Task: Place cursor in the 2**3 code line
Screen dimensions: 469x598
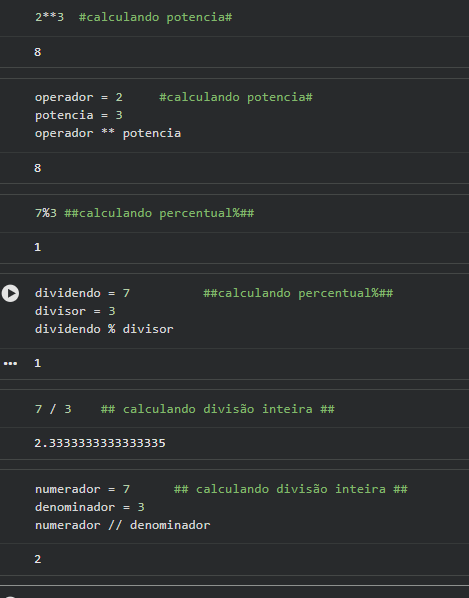Action: tap(133, 17)
